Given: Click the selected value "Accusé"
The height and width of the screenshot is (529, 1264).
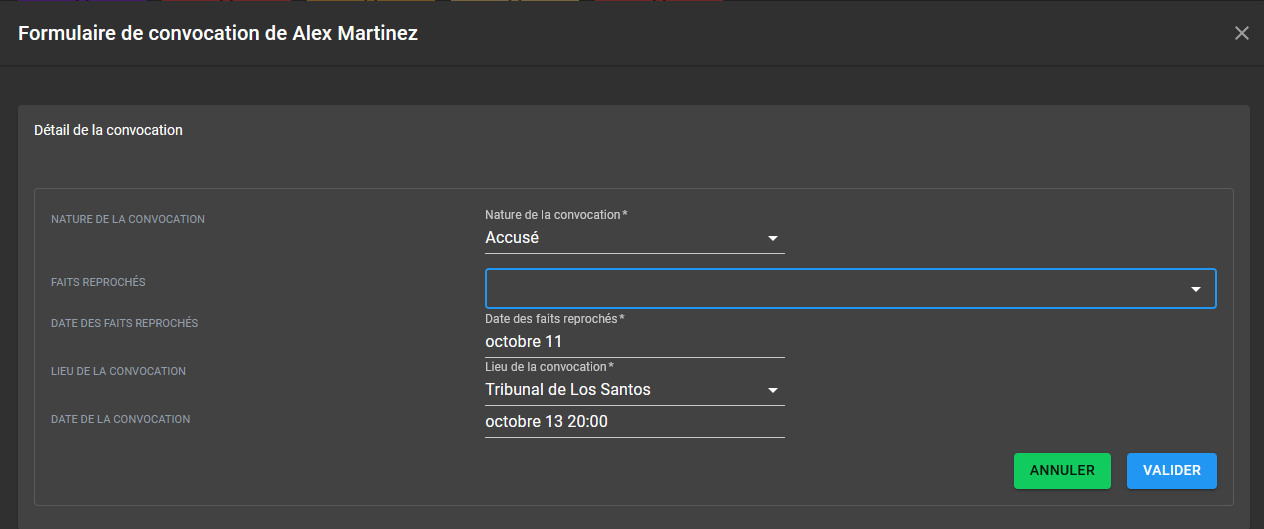Looking at the screenshot, I should click(512, 238).
